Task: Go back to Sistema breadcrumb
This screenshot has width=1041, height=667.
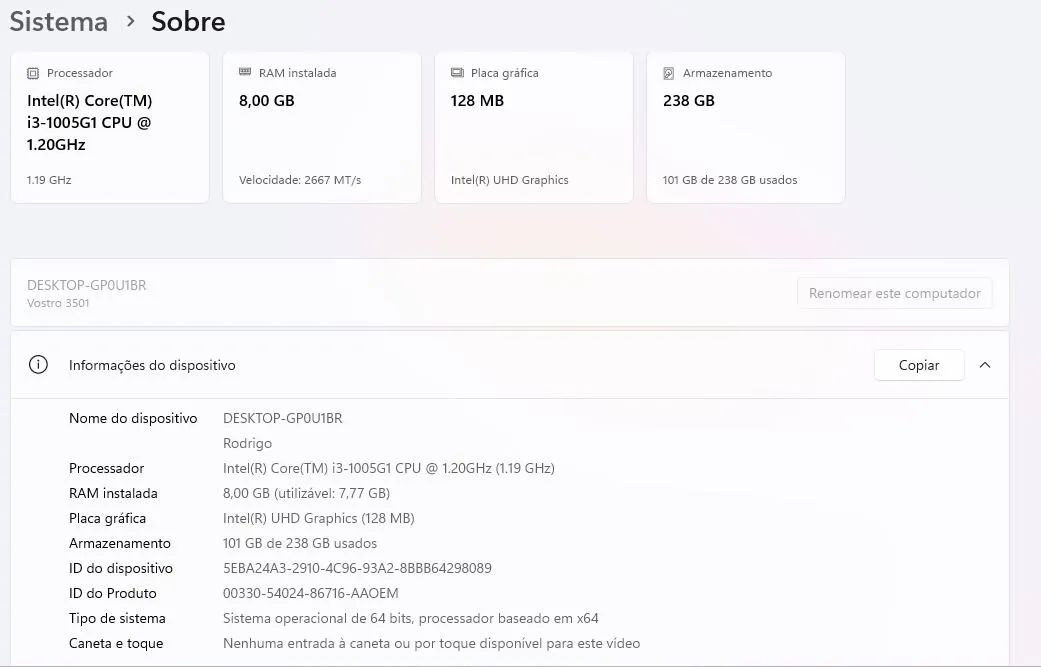Action: (58, 21)
